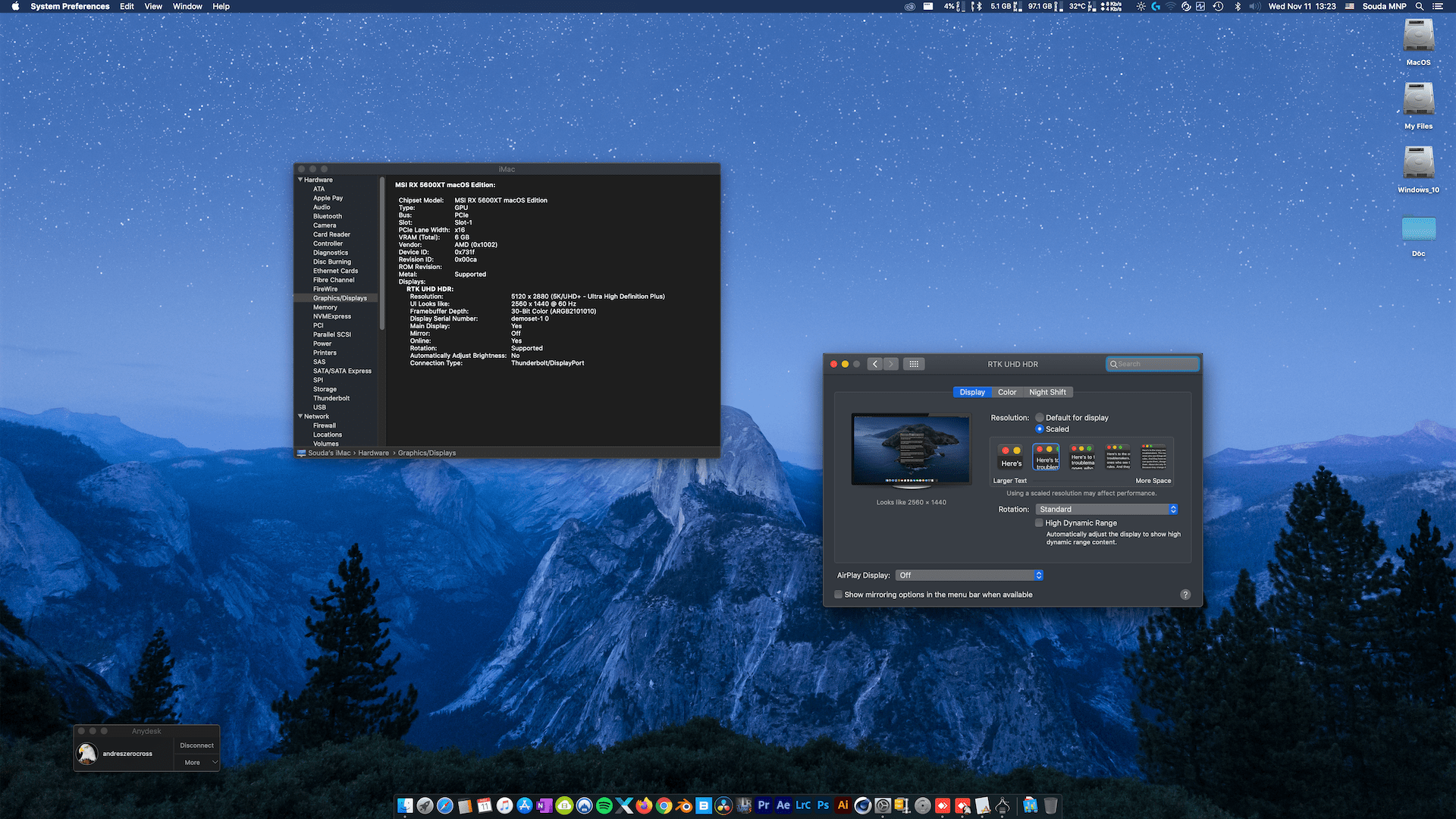The image size is (1456, 819).
Task: Open Blender from the Dock
Action: click(684, 805)
